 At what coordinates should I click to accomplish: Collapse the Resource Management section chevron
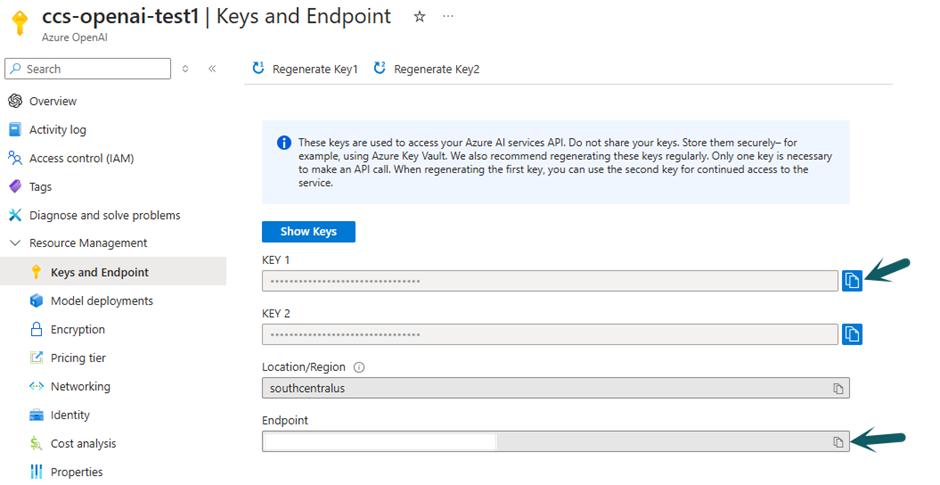(16, 243)
